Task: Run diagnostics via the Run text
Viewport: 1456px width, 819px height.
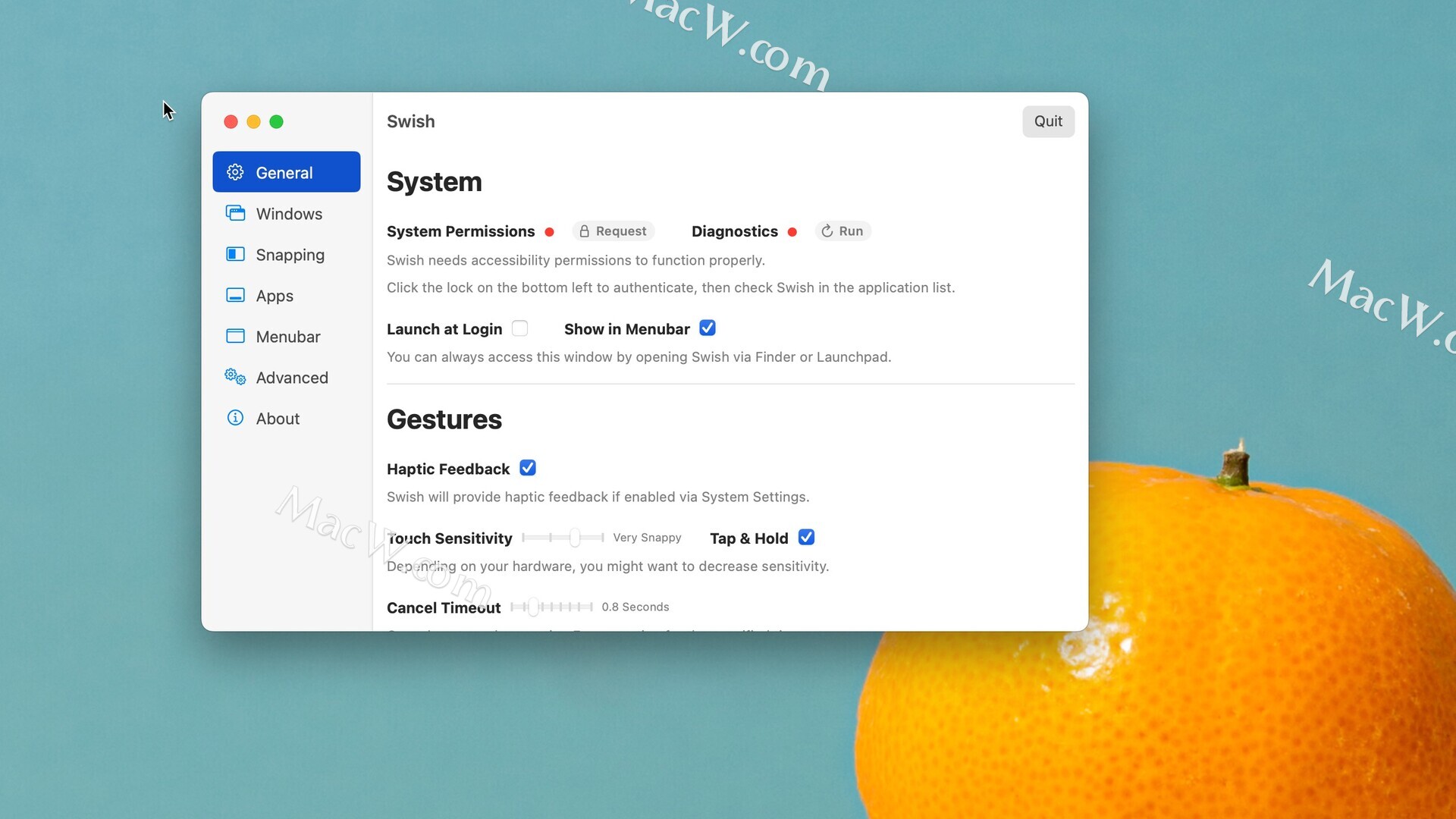Action: pyautogui.click(x=851, y=231)
